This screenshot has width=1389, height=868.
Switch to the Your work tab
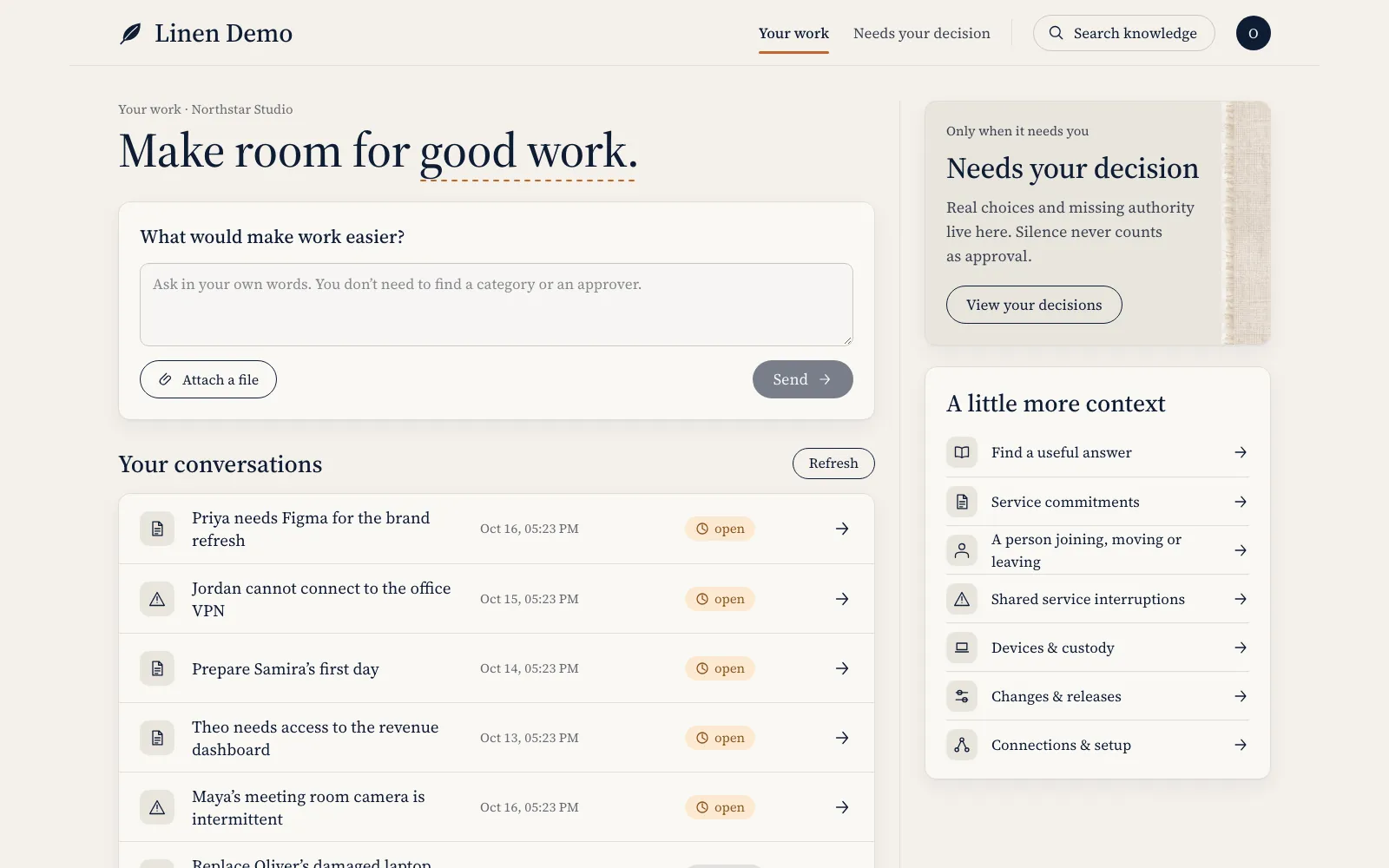793,33
